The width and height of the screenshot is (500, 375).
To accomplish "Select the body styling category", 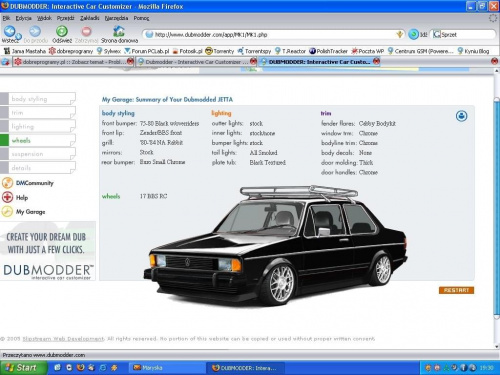I will [38, 99].
